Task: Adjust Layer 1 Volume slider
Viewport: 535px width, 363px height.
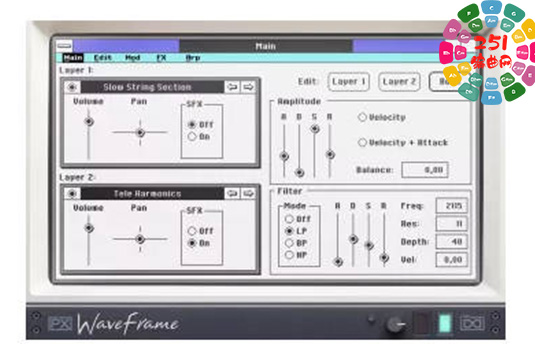Action: 89,121
